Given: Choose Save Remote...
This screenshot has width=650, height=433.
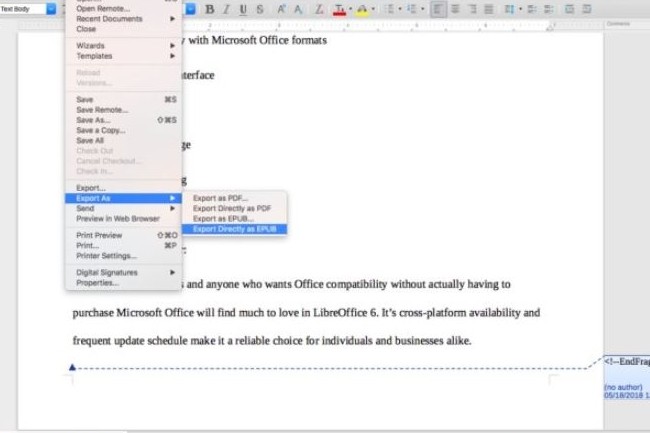Looking at the screenshot, I should coord(124,110).
